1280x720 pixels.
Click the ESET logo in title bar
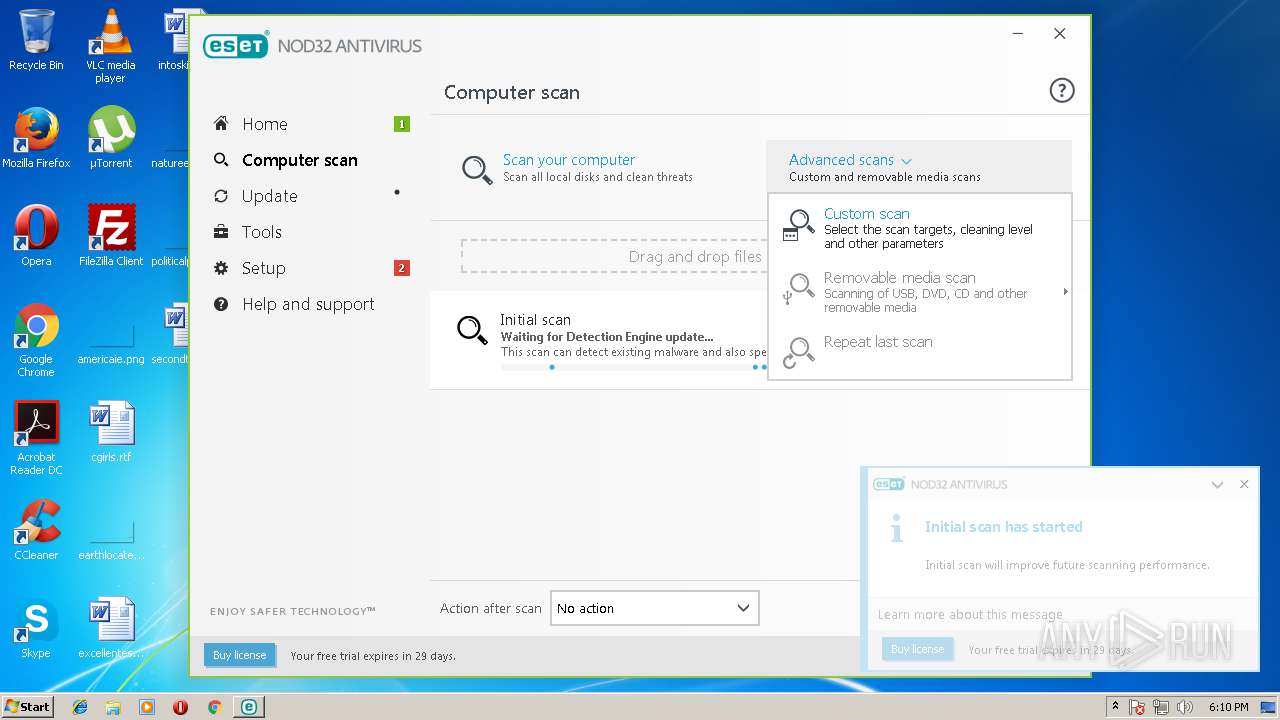[x=236, y=46]
